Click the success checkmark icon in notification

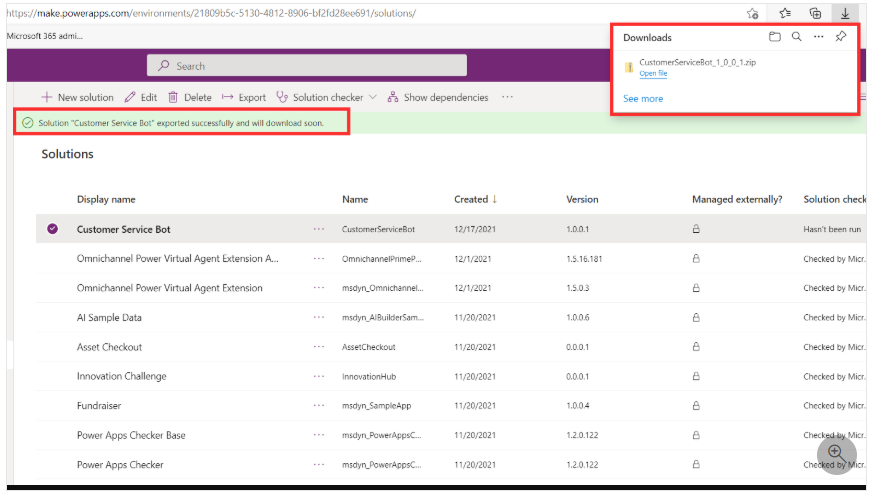pyautogui.click(x=28, y=122)
